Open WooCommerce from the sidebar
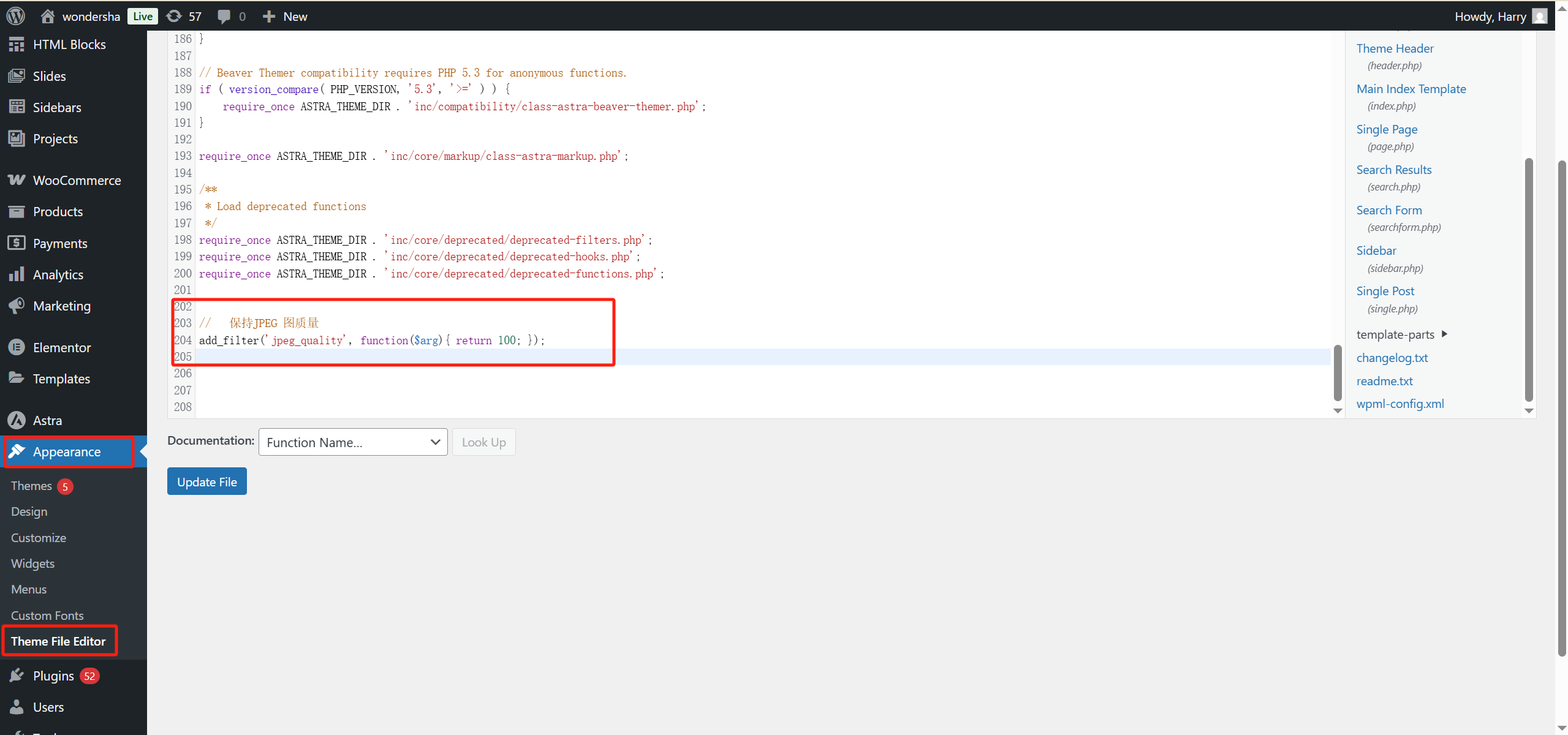Viewport: 1568px width, 735px height. pos(77,180)
